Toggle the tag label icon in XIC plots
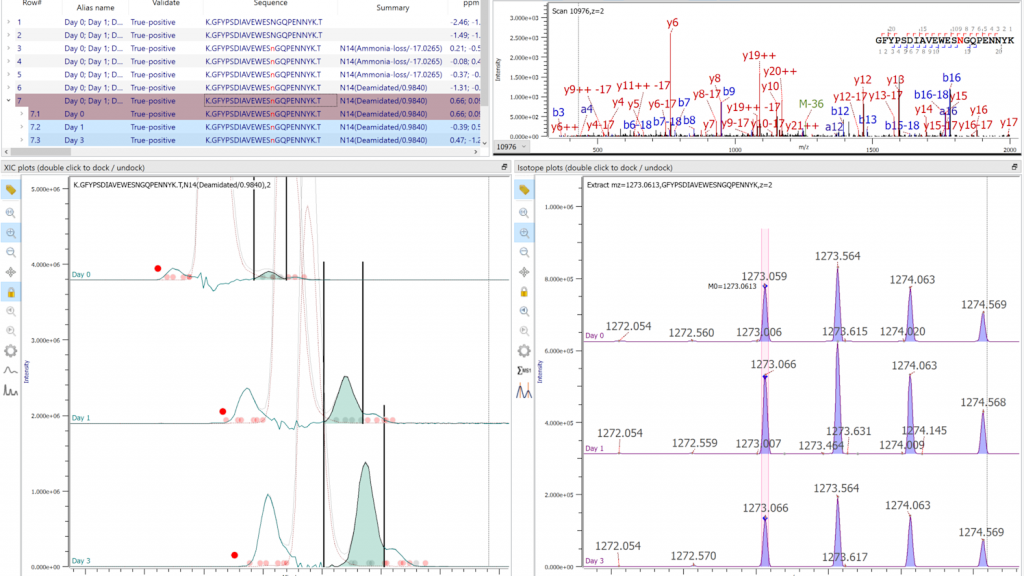The height and width of the screenshot is (576, 1024). pos(11,189)
